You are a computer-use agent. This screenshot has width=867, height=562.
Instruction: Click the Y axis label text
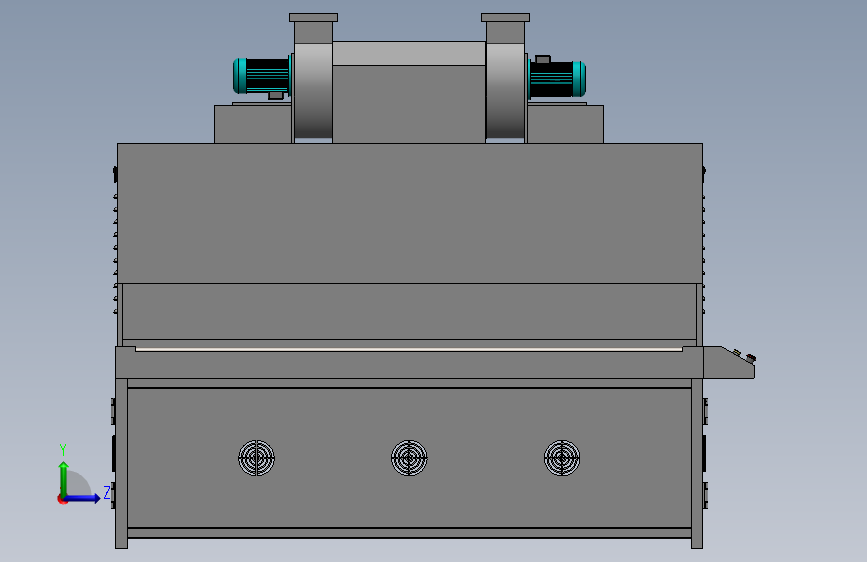(63, 450)
